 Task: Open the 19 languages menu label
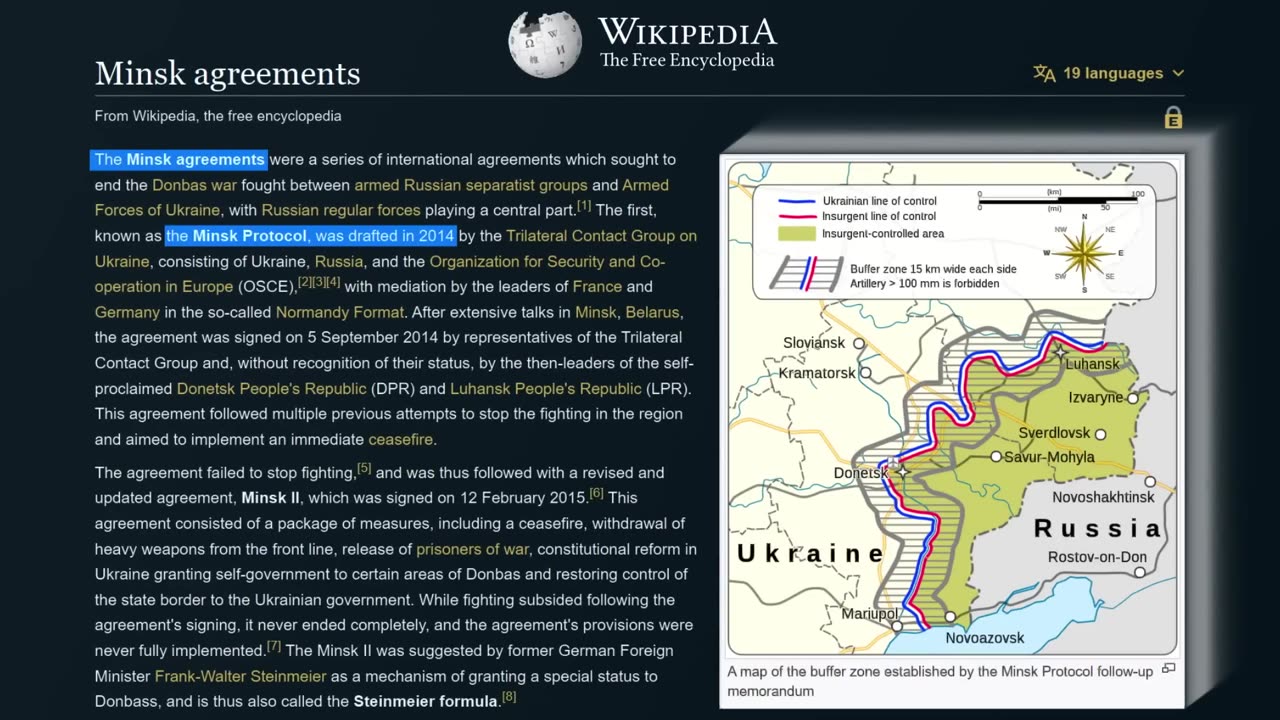point(1113,73)
